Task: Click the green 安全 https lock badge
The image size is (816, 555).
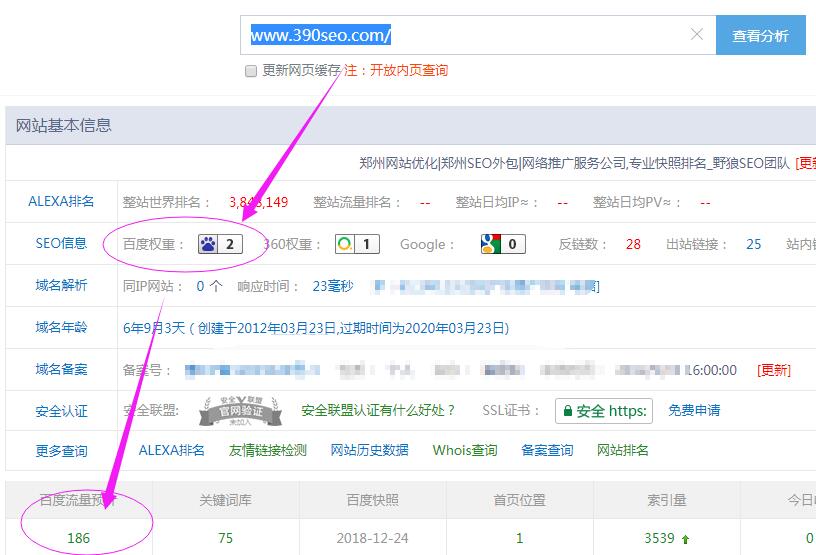Action: 604,410
